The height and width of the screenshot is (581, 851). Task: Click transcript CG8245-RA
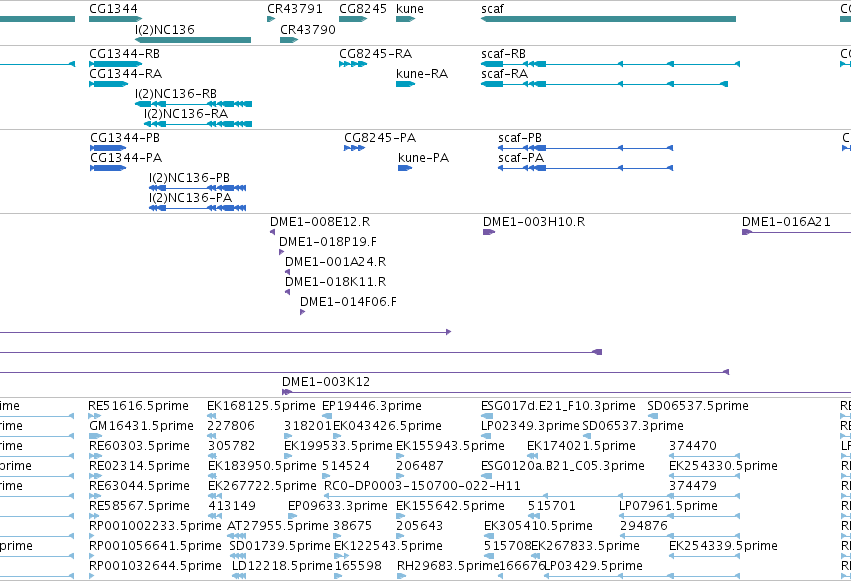coord(353,64)
